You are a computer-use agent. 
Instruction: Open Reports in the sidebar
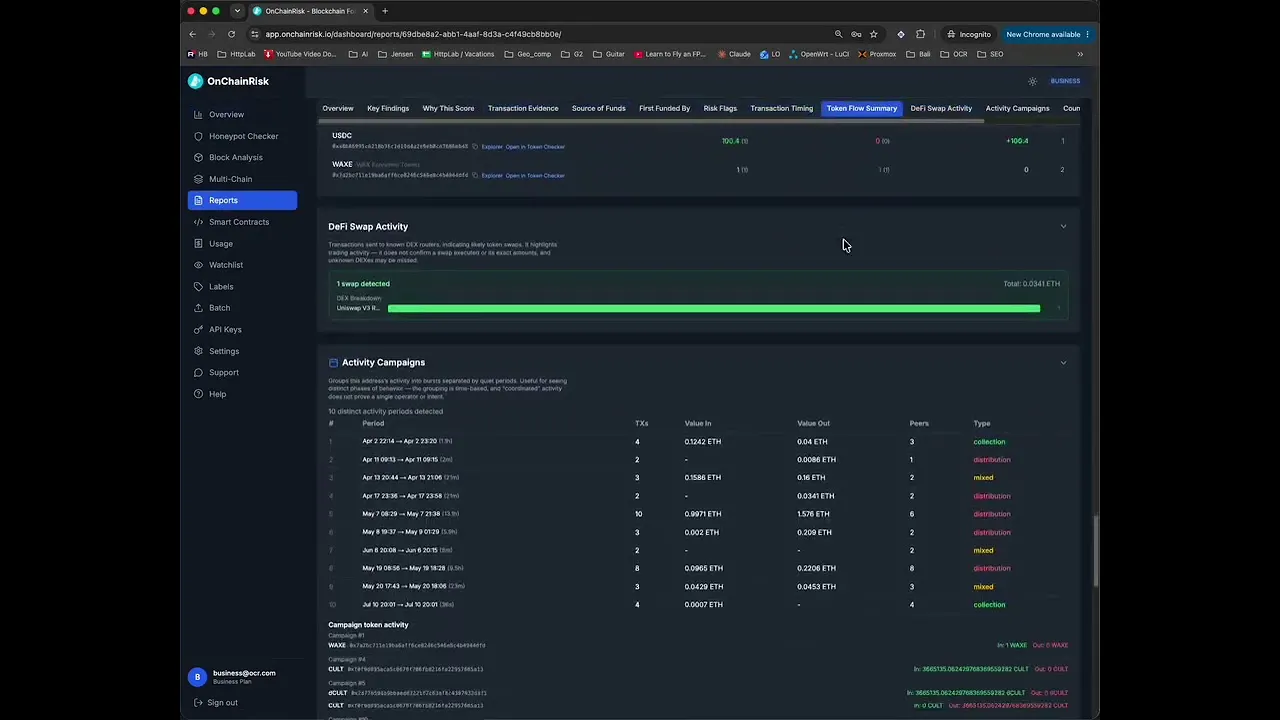(x=242, y=200)
